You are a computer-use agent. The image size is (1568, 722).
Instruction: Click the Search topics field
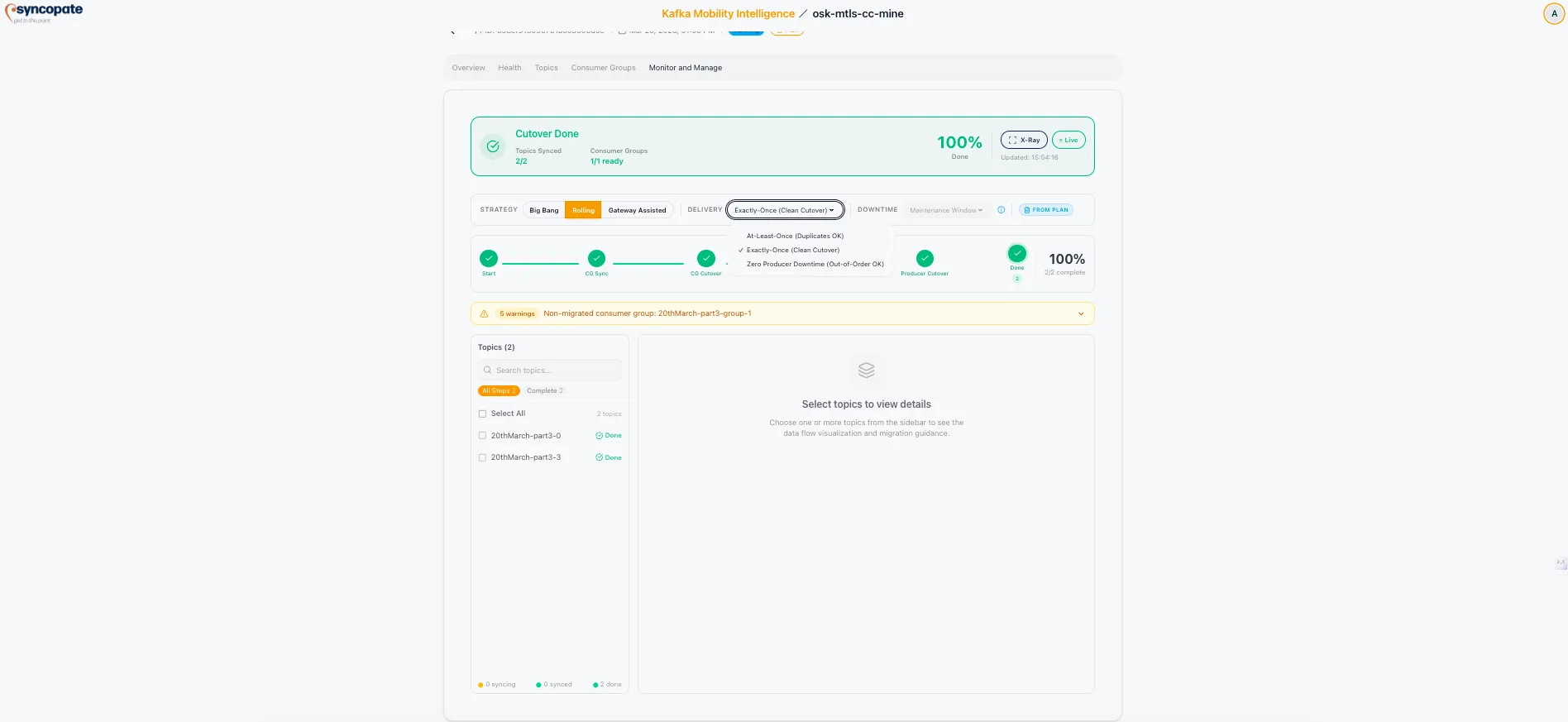(550, 371)
